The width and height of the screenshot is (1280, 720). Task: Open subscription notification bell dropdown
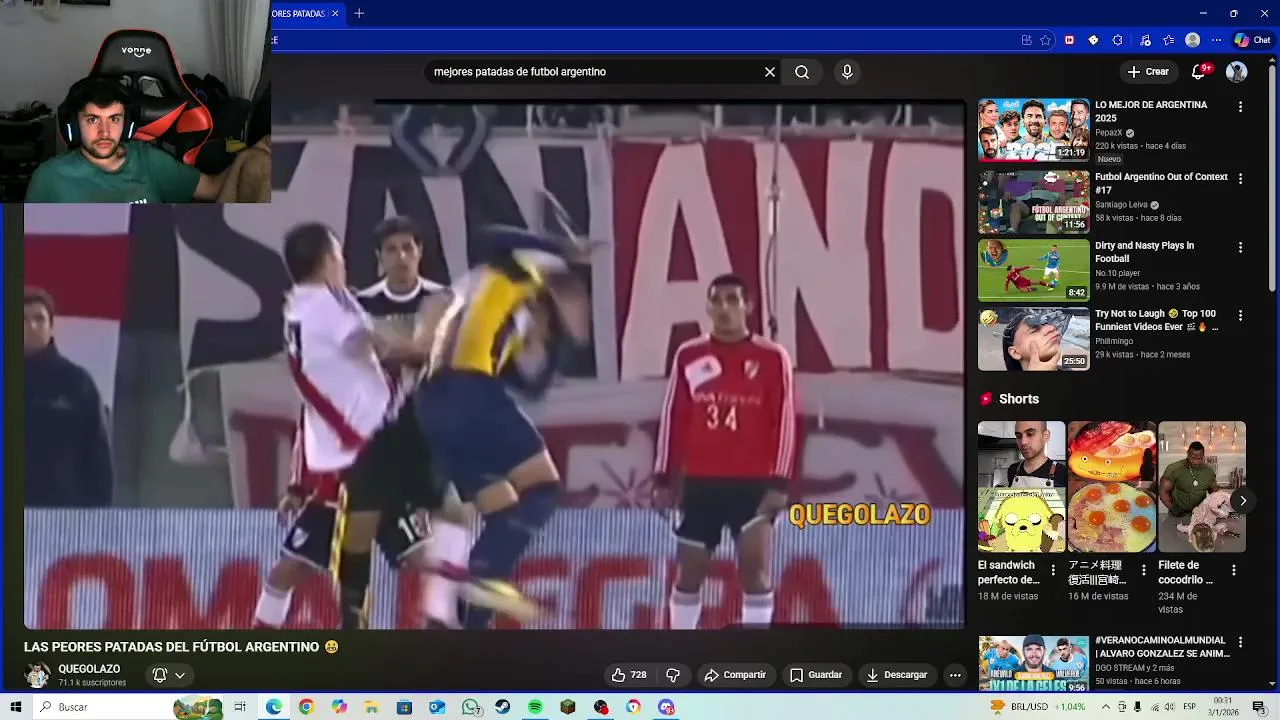pos(168,675)
